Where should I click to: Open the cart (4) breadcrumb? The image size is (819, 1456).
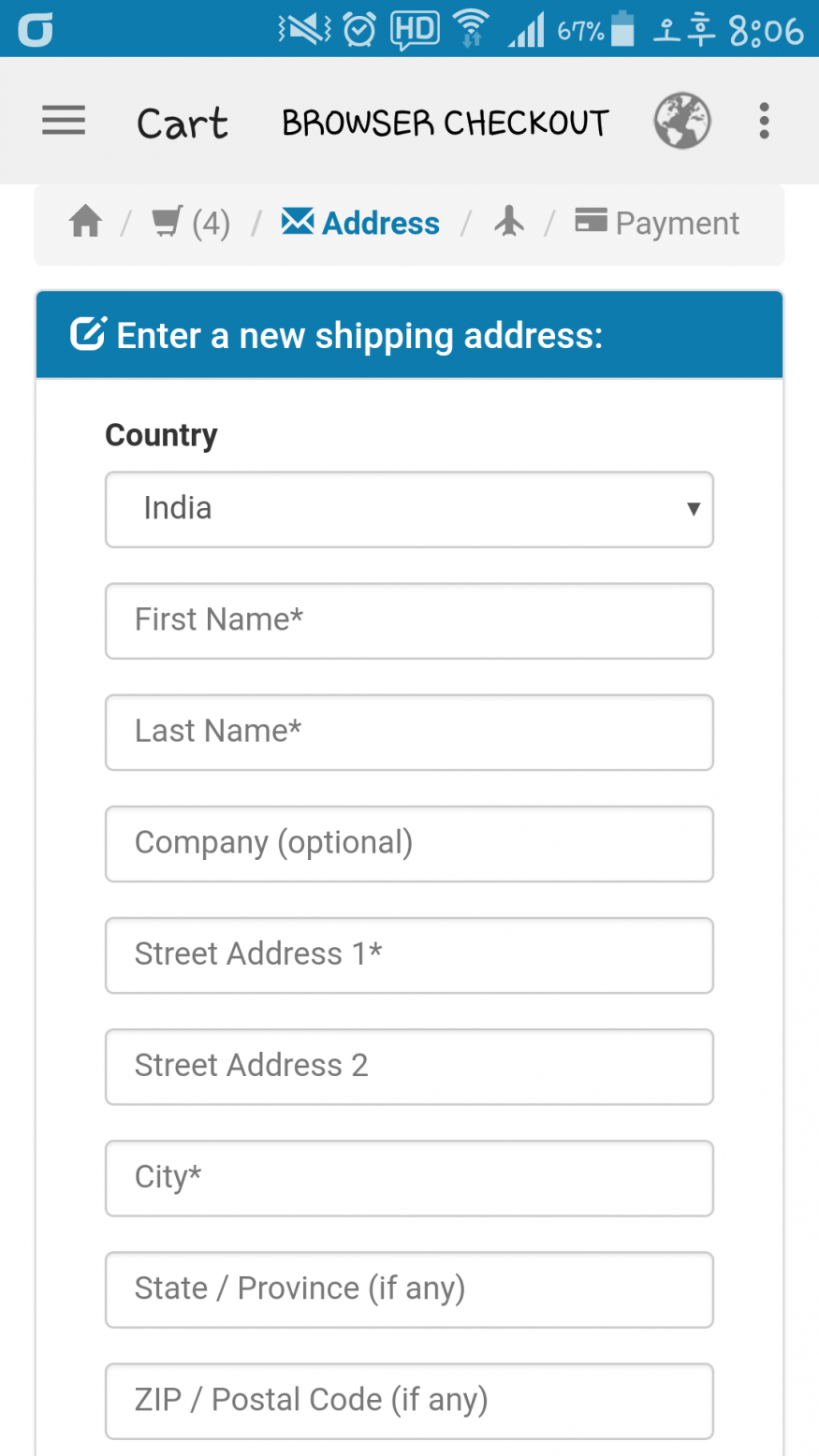pyautogui.click(x=191, y=224)
